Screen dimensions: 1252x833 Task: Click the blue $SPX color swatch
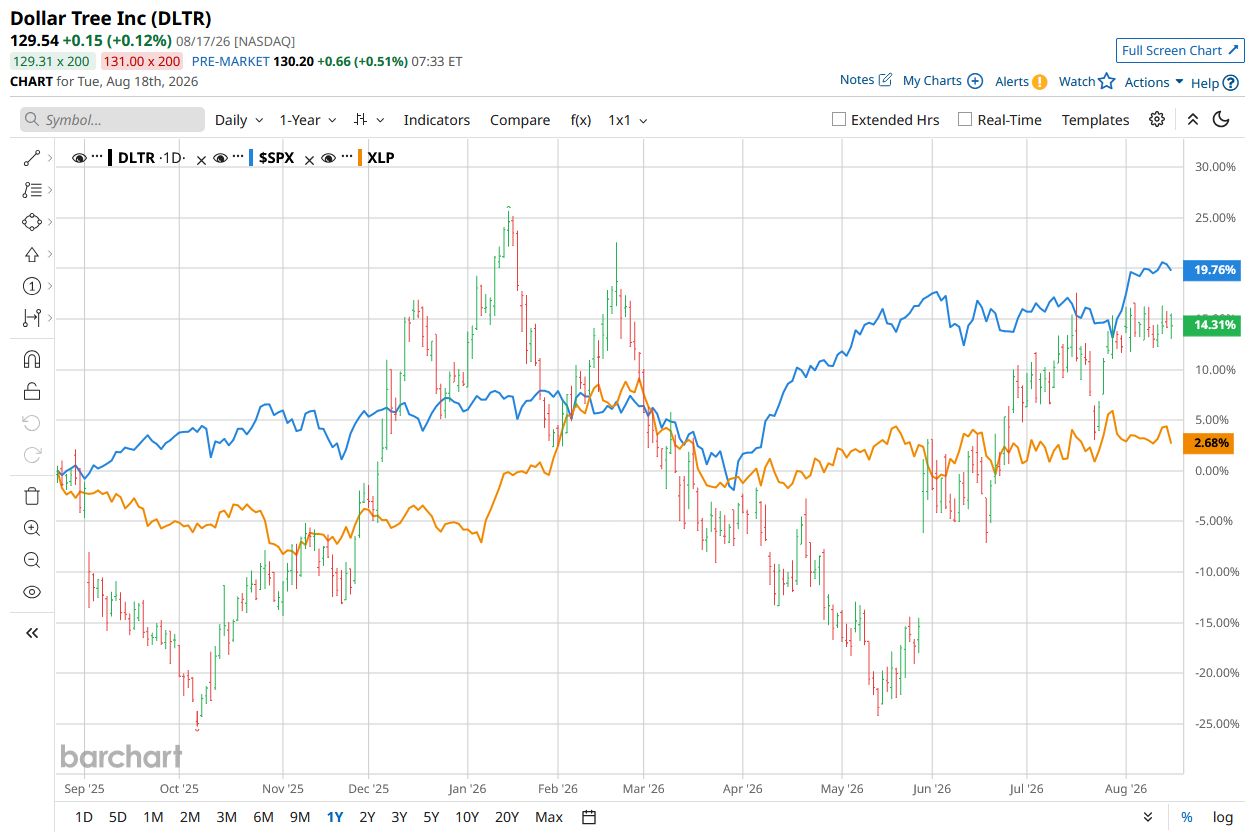(x=250, y=158)
